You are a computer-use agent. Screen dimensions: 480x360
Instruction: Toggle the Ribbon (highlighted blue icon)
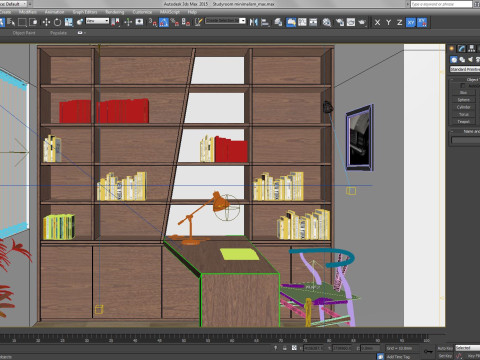tap(291, 22)
